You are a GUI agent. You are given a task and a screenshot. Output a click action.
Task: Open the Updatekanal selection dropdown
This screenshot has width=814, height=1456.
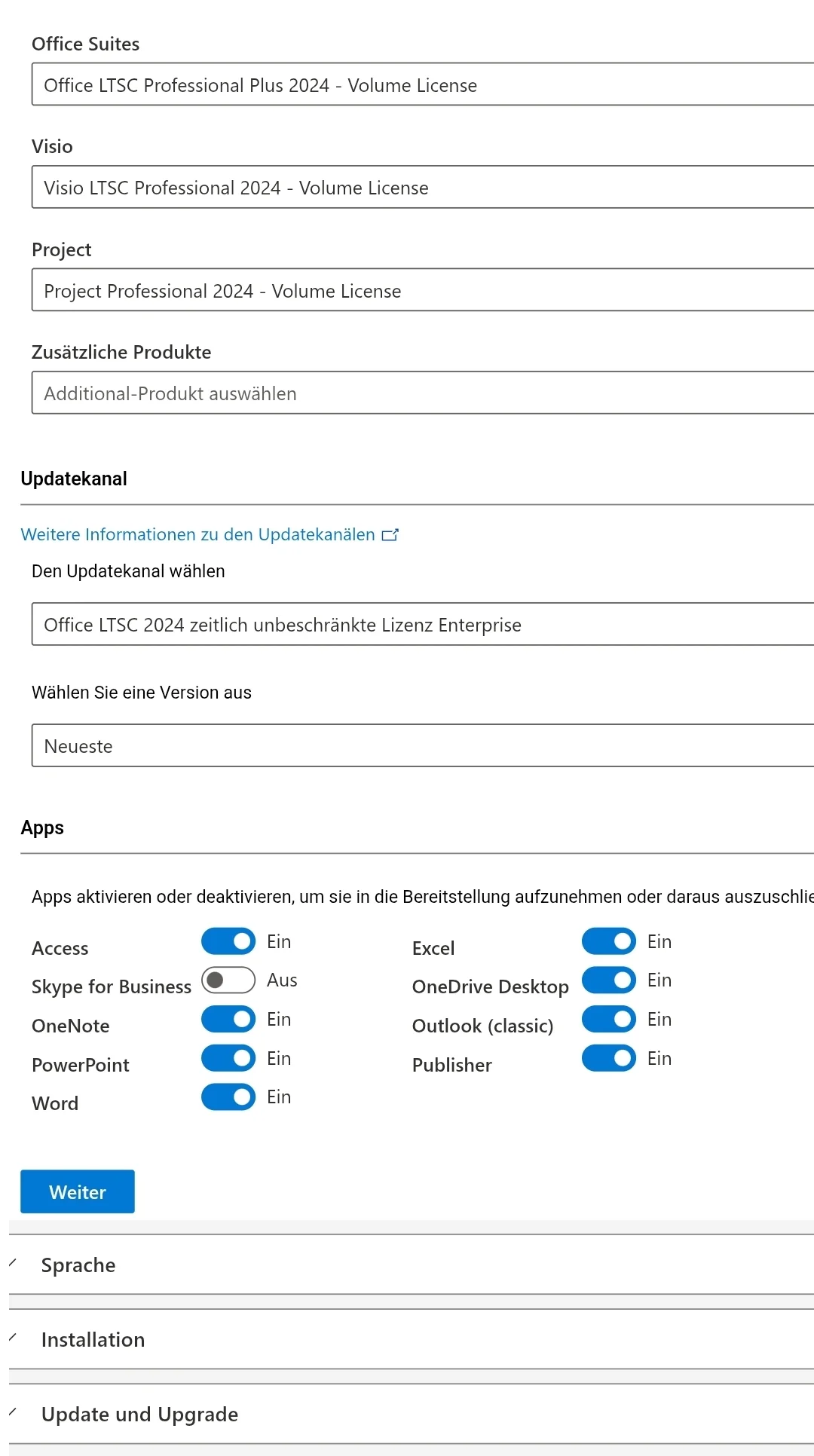click(423, 624)
